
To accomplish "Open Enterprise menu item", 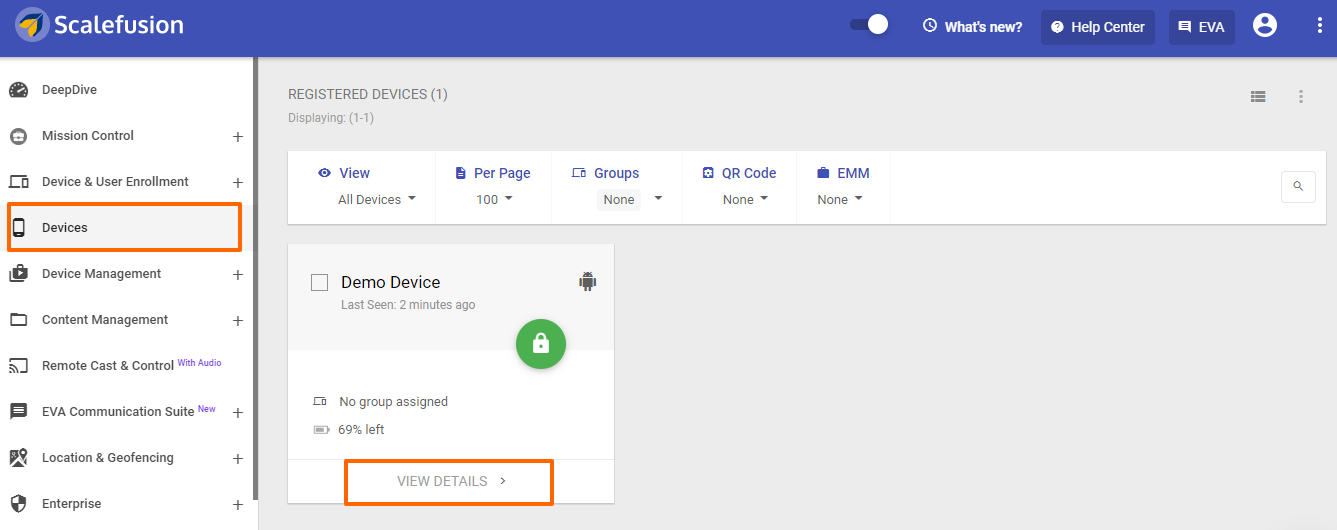I will point(71,504).
